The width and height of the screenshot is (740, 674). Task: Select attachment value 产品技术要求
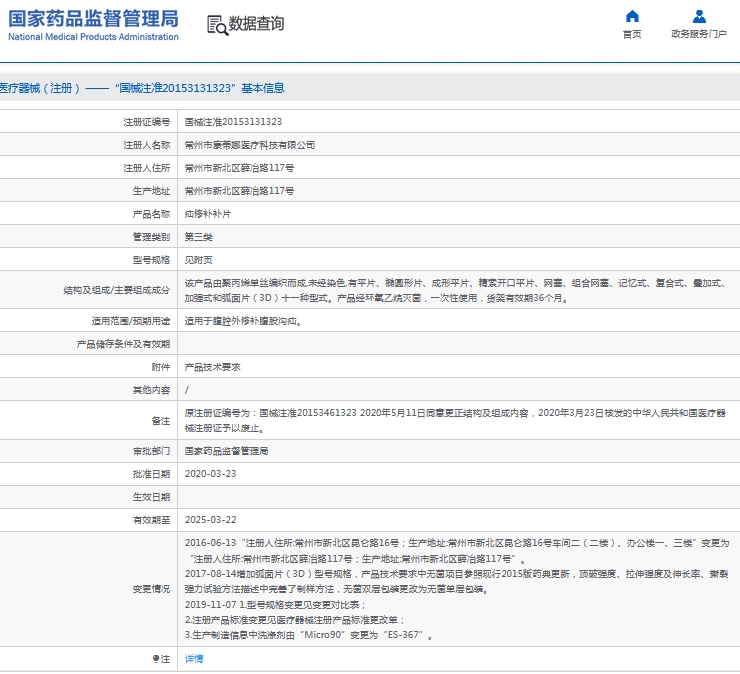(x=212, y=367)
